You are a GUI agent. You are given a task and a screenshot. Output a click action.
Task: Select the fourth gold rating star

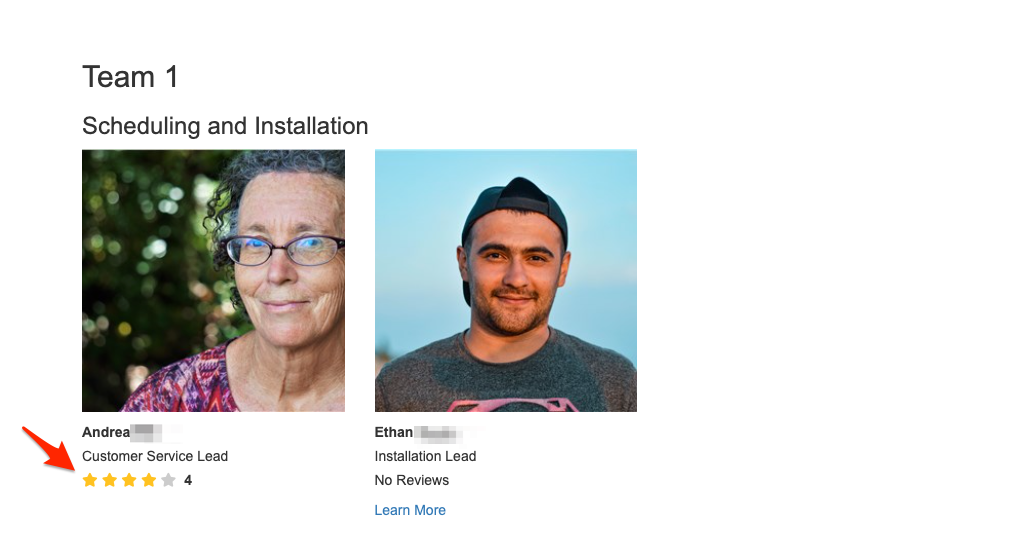pos(149,481)
